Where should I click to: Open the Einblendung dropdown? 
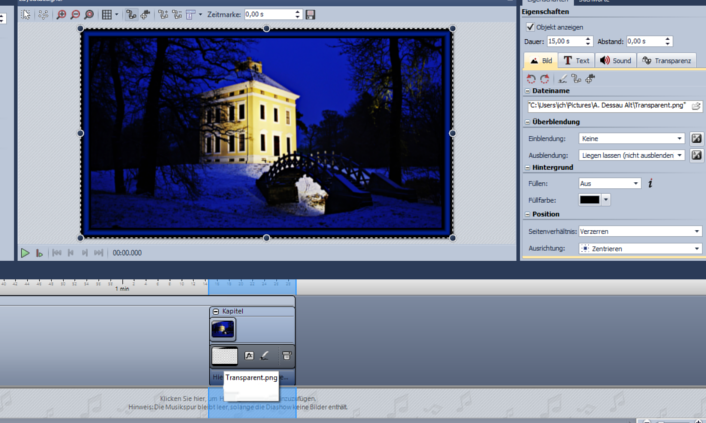coord(631,138)
